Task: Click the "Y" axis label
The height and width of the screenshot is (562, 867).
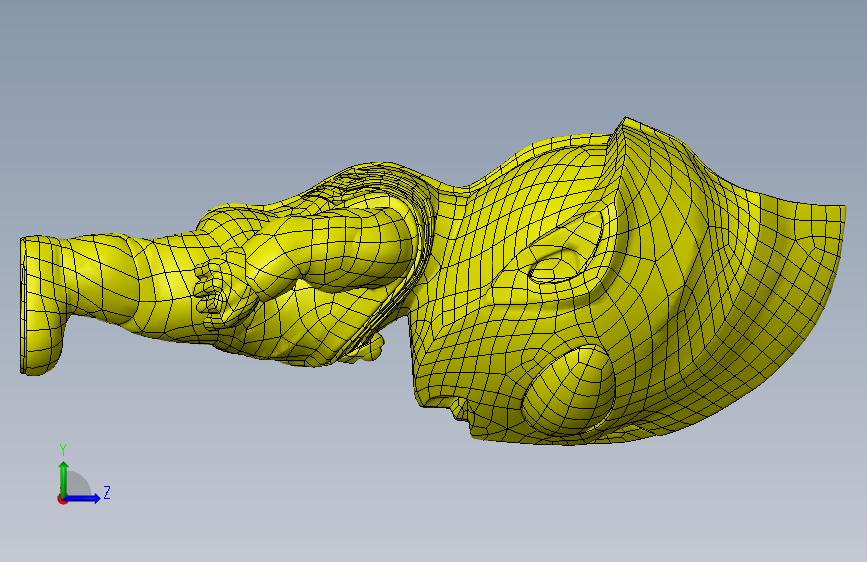Action: 63,450
